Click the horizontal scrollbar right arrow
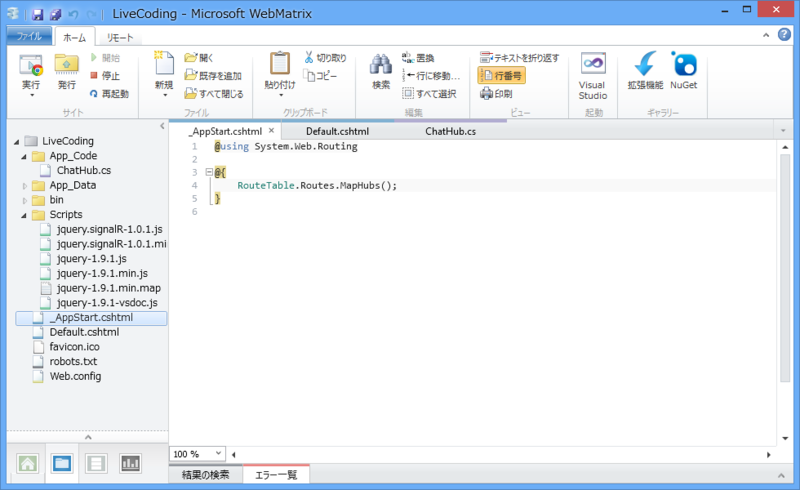Image resolution: width=800 pixels, height=490 pixels. click(x=768, y=454)
